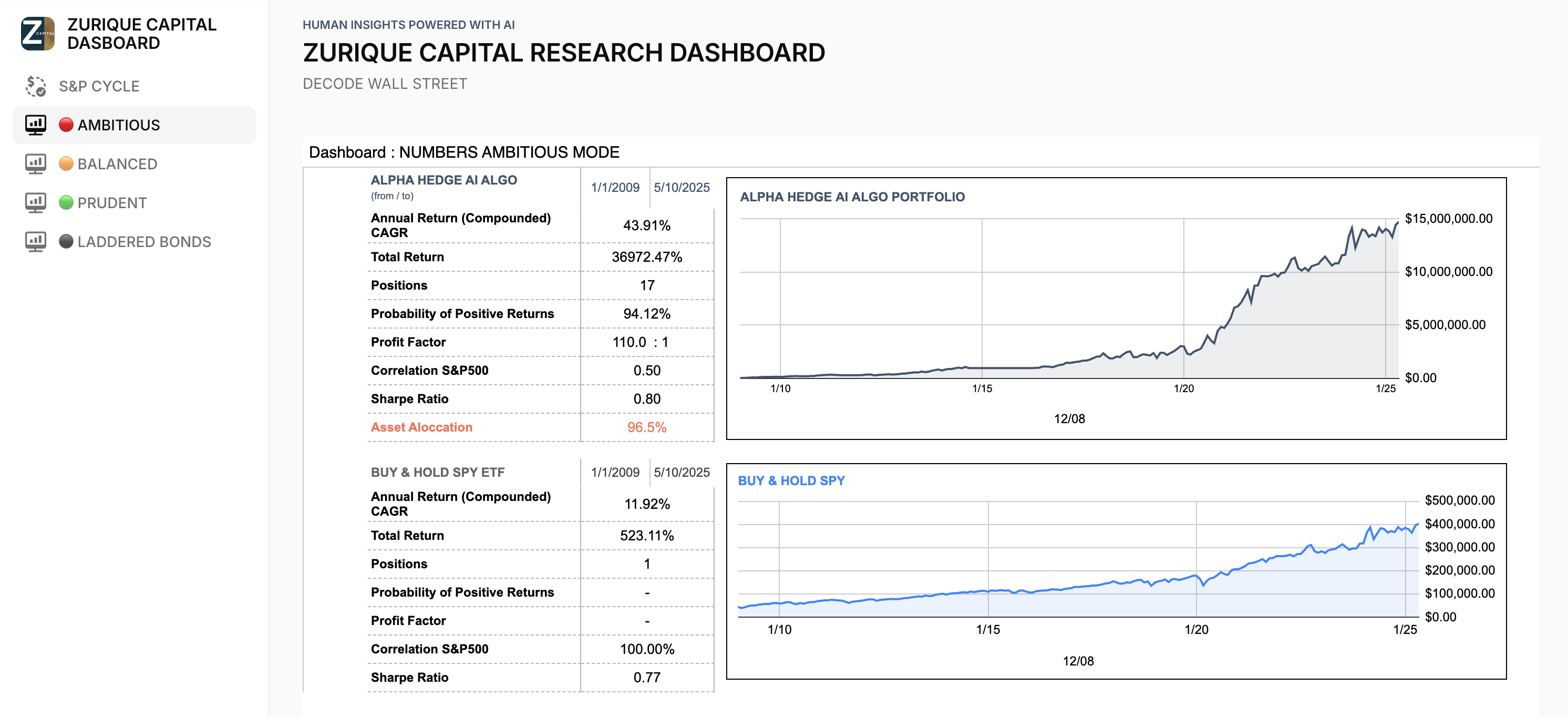
Task: Click the Alpha Hedge AI Algo heading
Action: pos(443,180)
